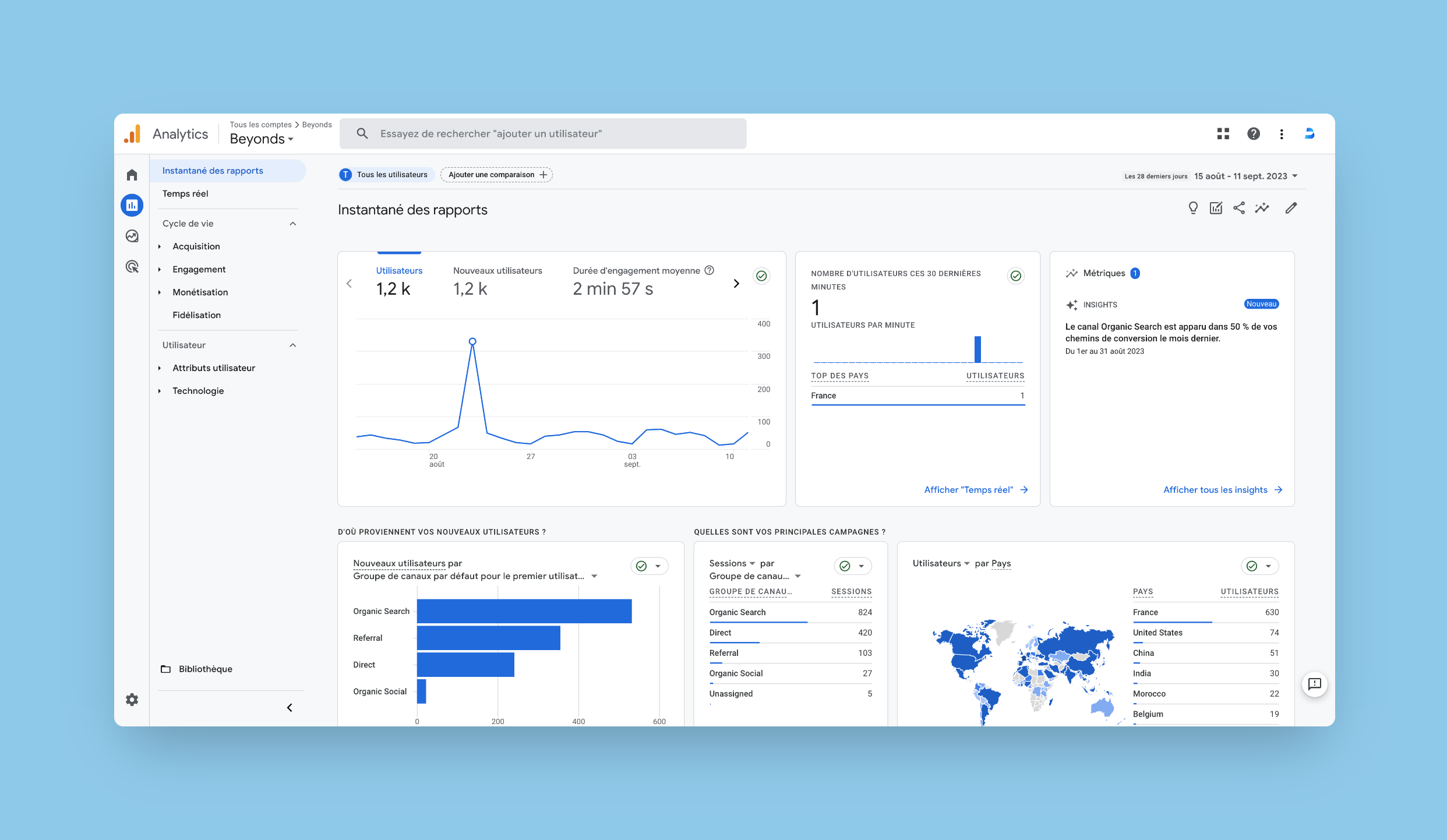Click the Home icon in left rail

pyautogui.click(x=132, y=175)
